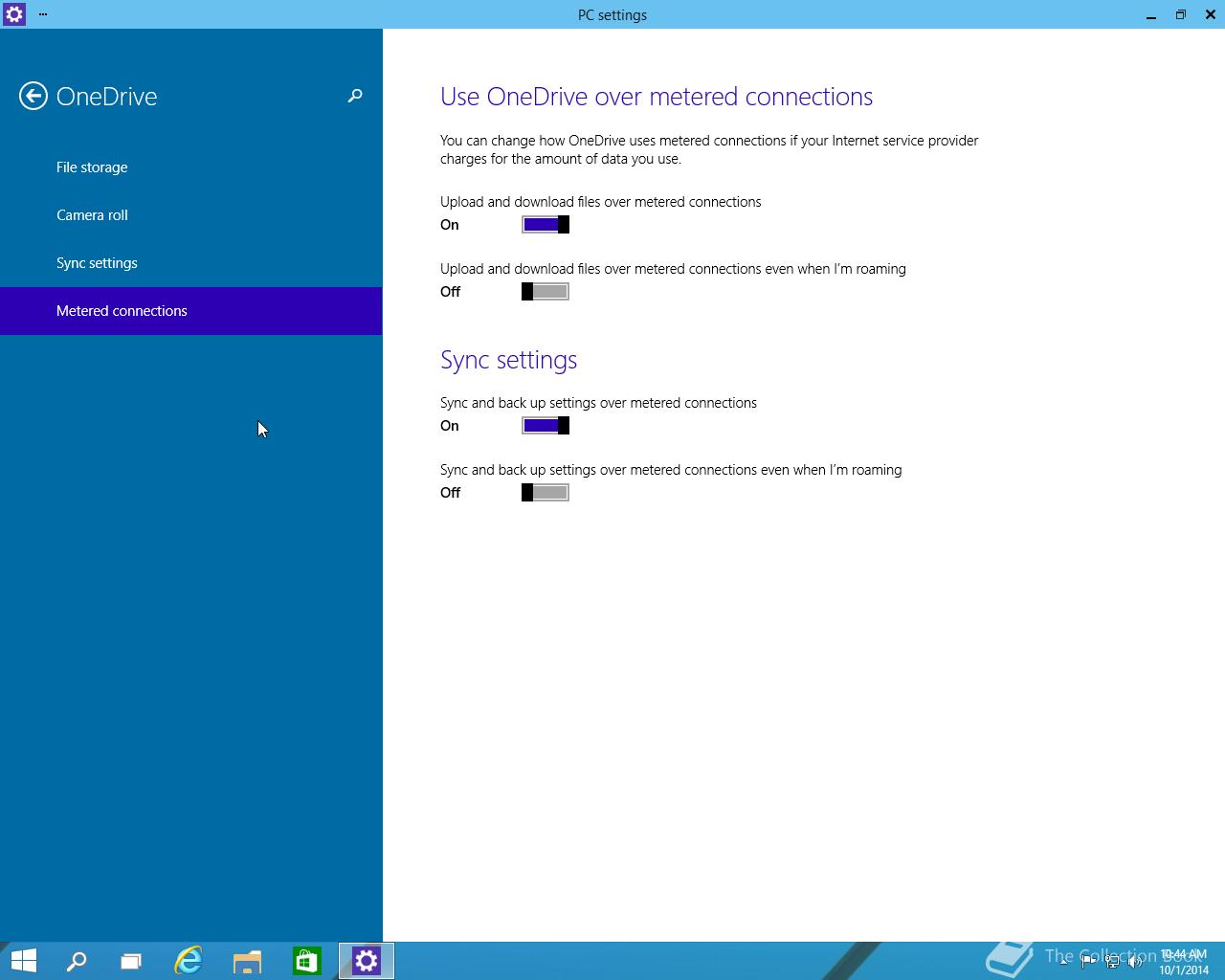Click the 'Sync settings' heading in content area

[508, 360]
